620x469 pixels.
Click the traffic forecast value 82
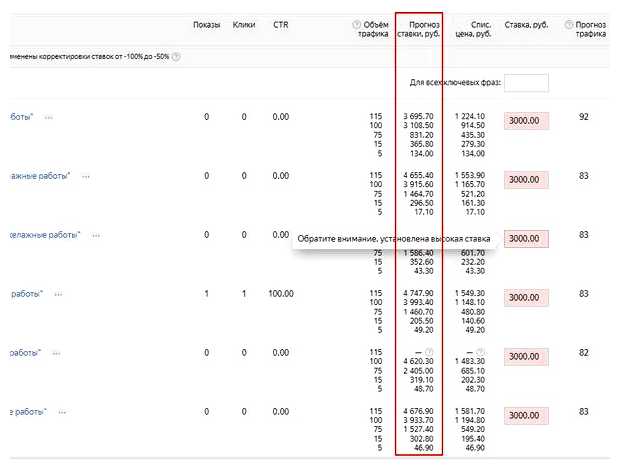(584, 352)
